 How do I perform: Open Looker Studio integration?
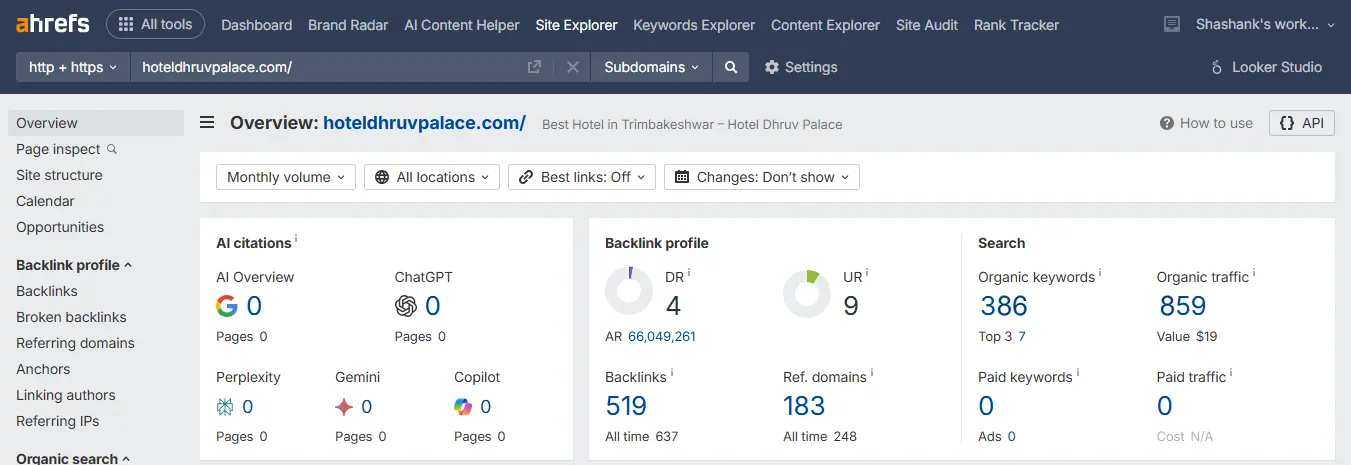tap(1265, 67)
